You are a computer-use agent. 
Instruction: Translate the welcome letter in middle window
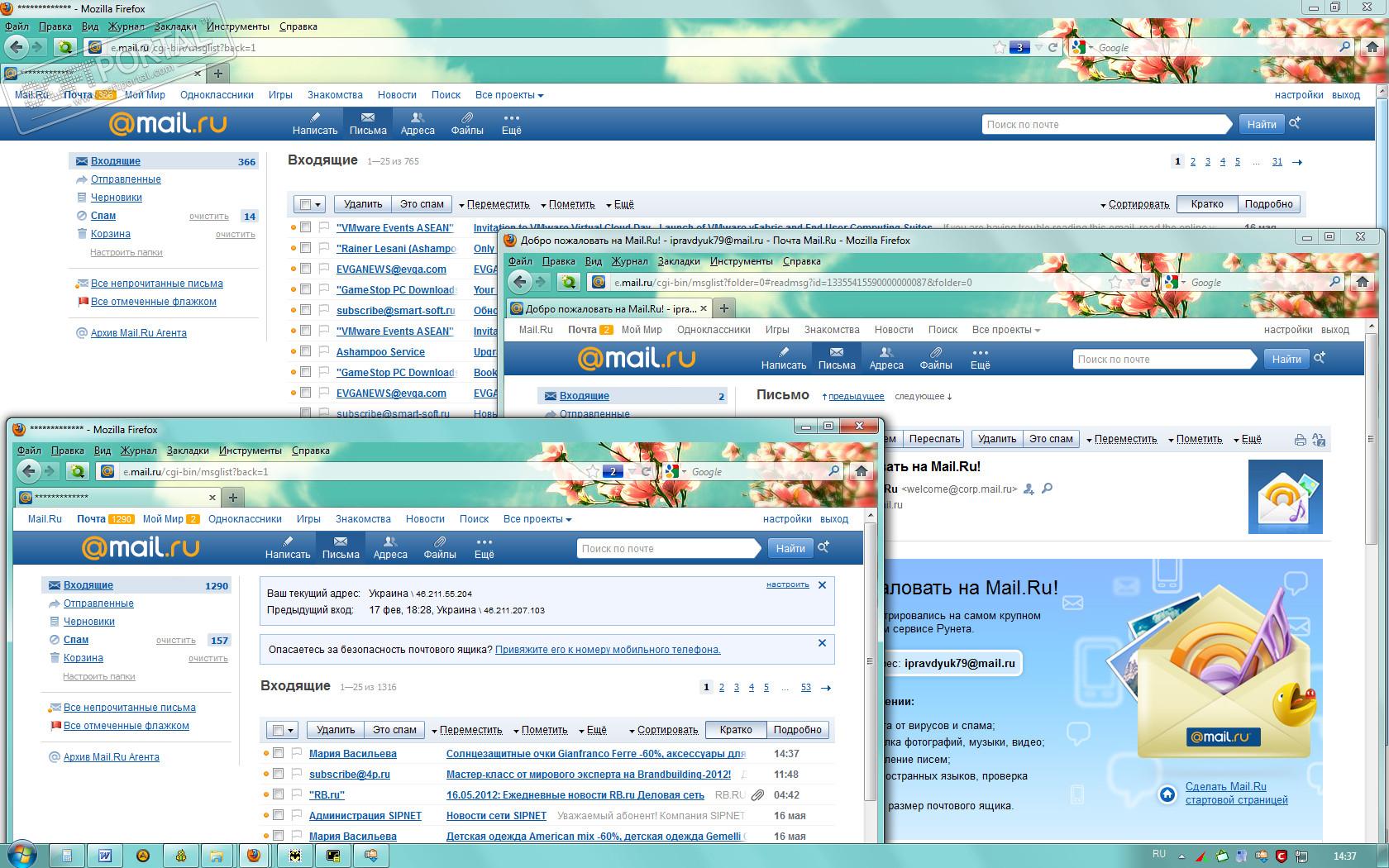[1319, 440]
